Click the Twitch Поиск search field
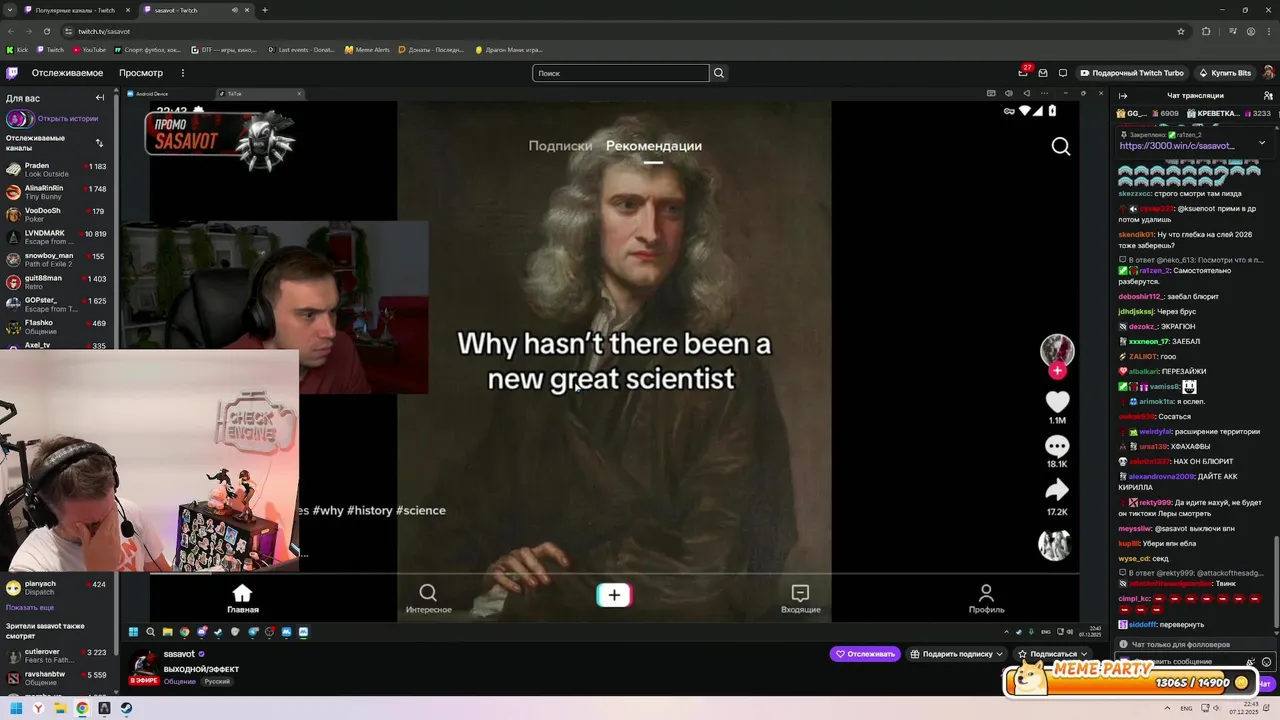This screenshot has width=1280, height=720. pos(621,73)
